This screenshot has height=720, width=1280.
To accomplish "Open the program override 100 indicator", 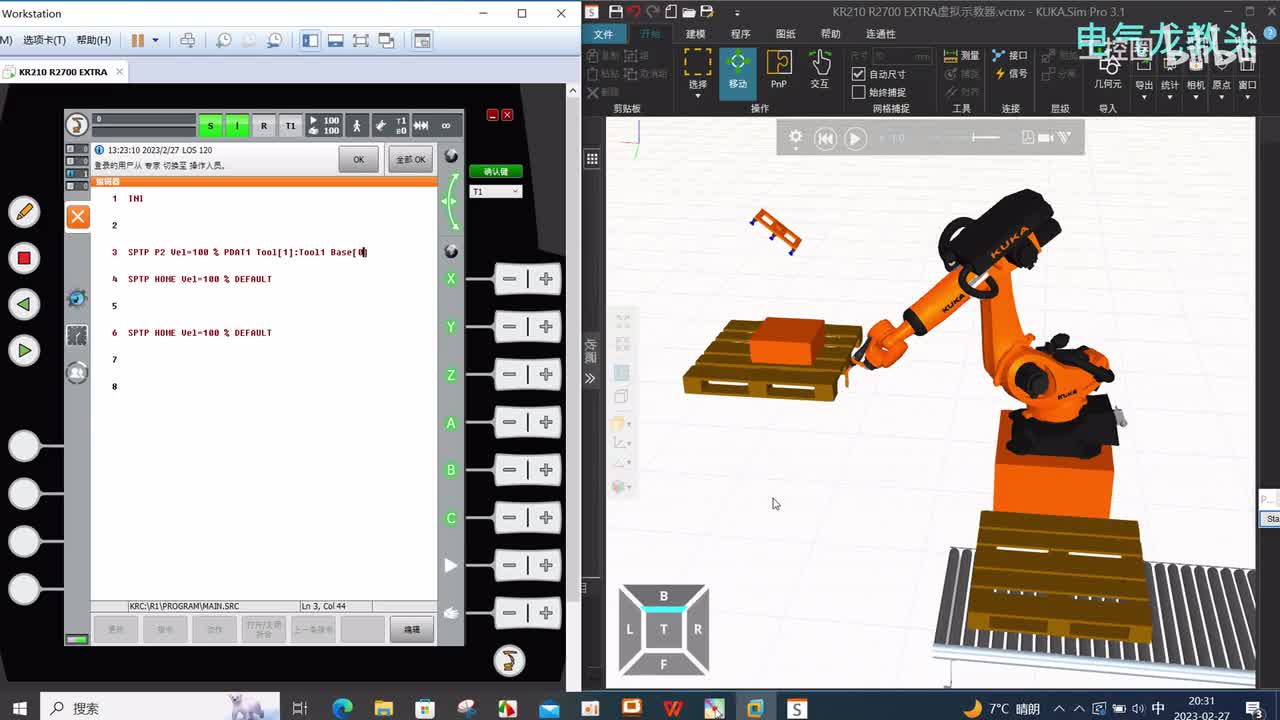I will (324, 125).
